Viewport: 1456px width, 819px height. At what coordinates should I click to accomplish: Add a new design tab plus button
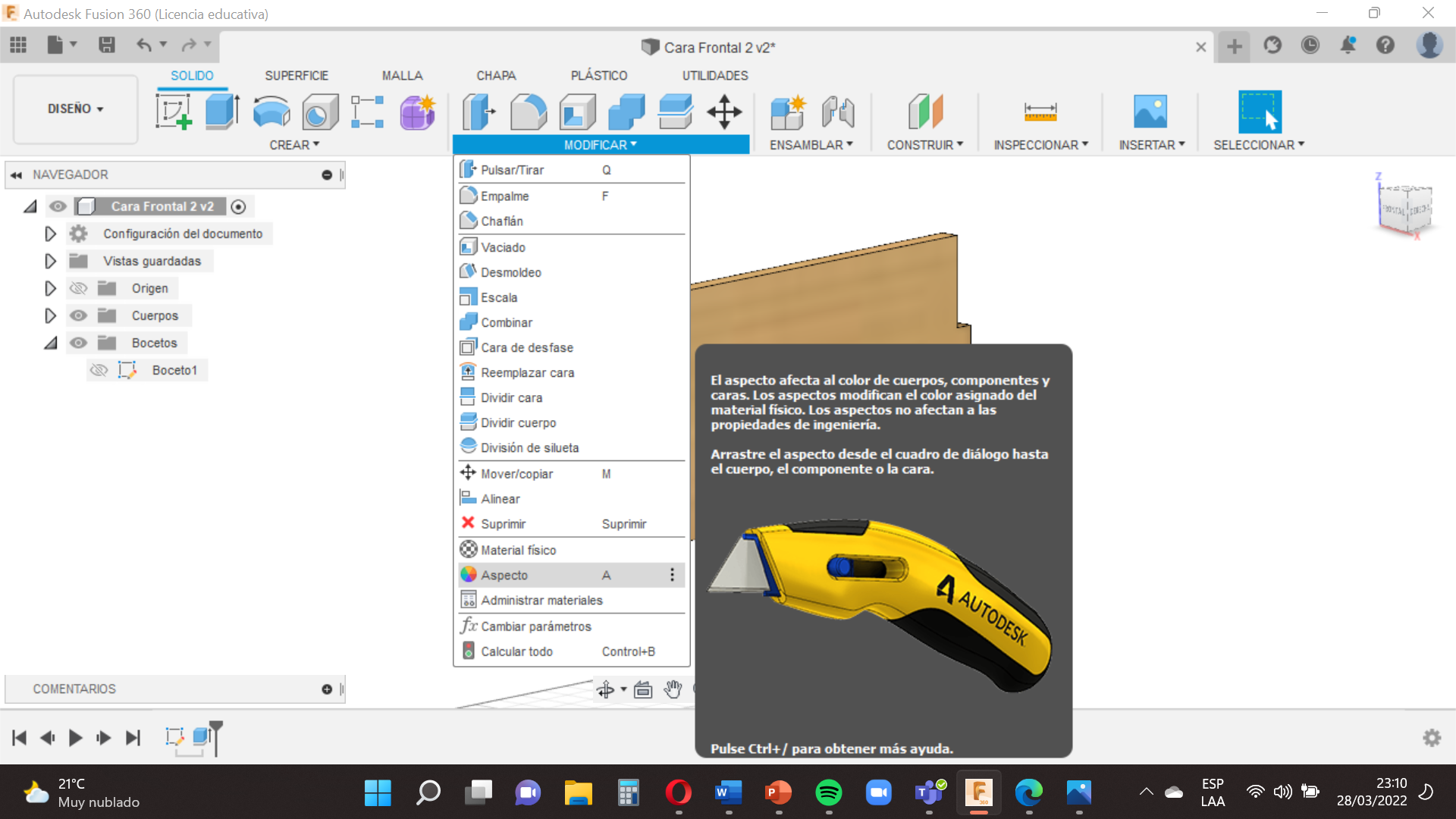tap(1235, 46)
